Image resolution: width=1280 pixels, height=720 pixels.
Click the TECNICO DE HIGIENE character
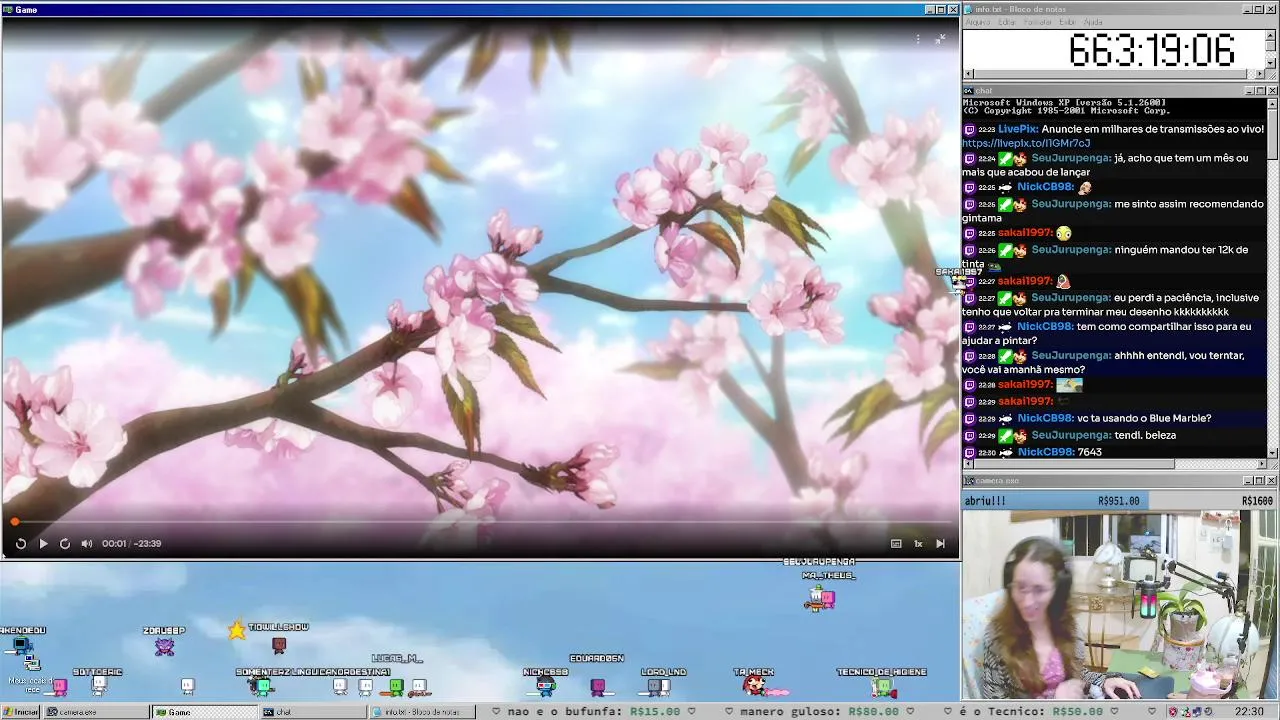[883, 687]
